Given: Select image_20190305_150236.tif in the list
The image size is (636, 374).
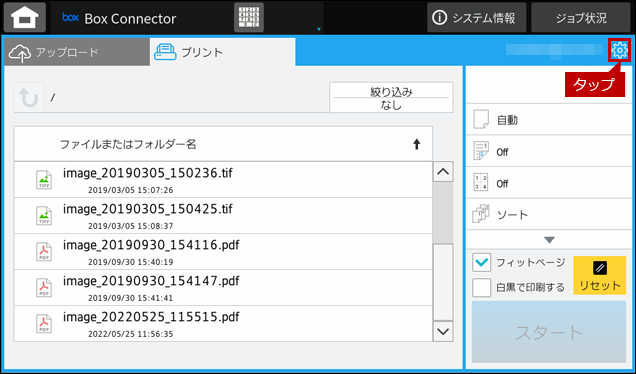Looking at the screenshot, I should [223, 180].
